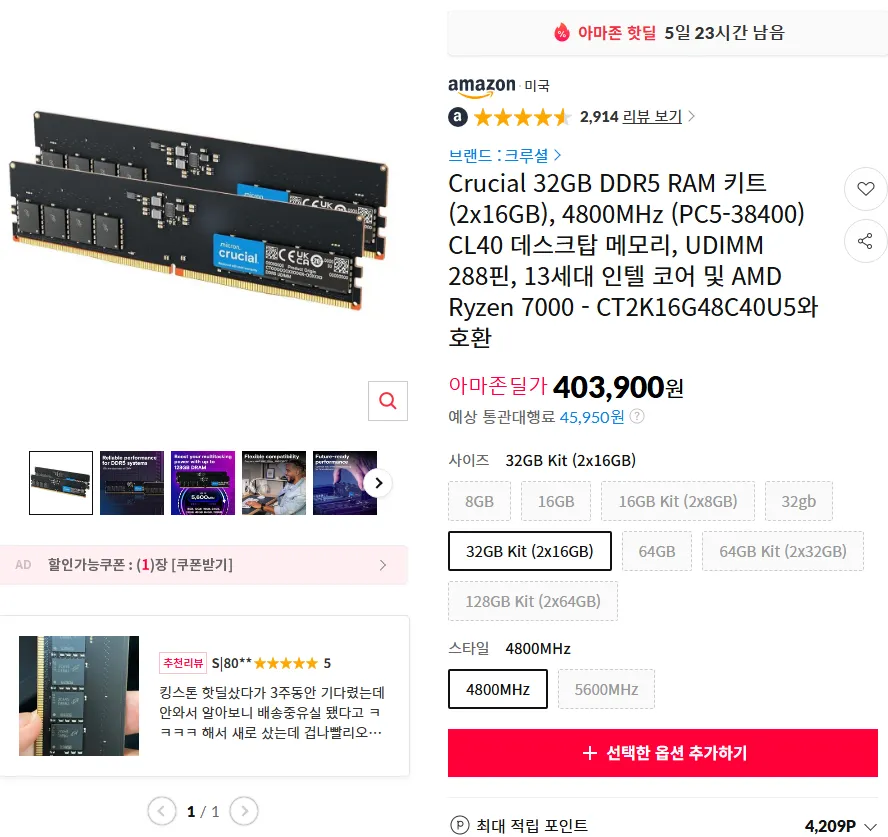The image size is (888, 837).
Task: Go to previous review with left arrow
Action: tap(162, 811)
